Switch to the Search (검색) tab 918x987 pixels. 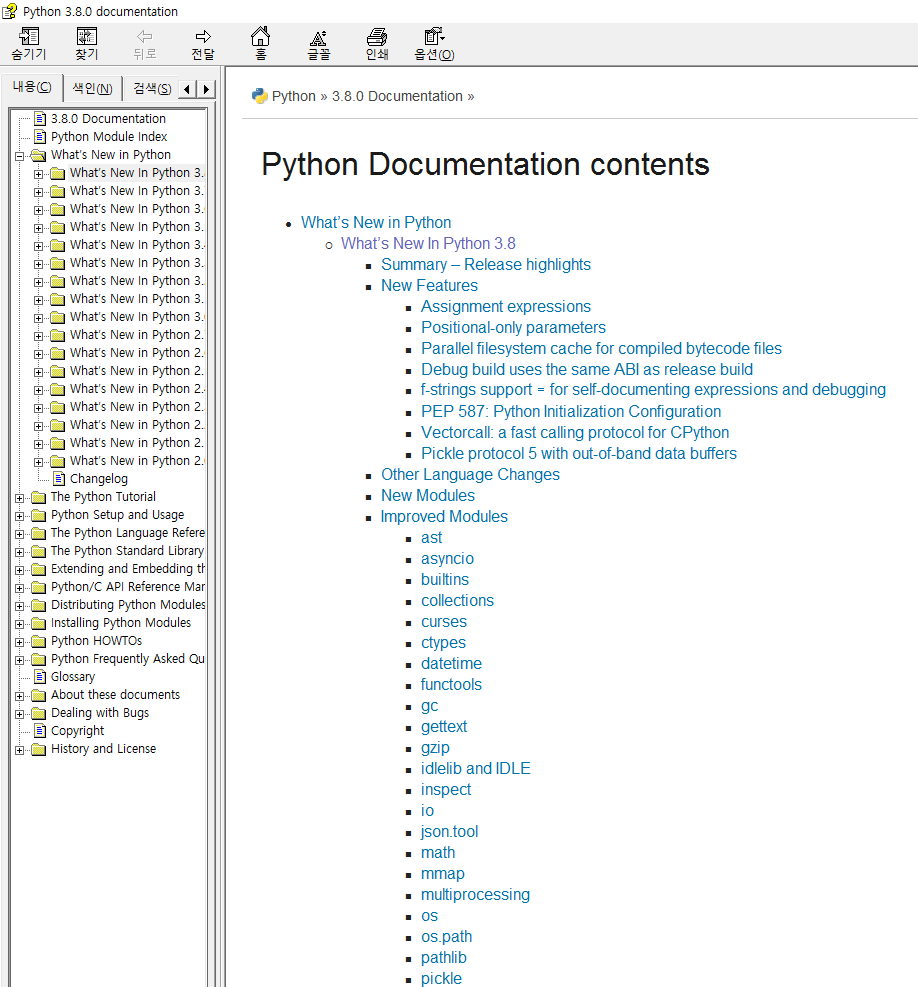pos(152,89)
